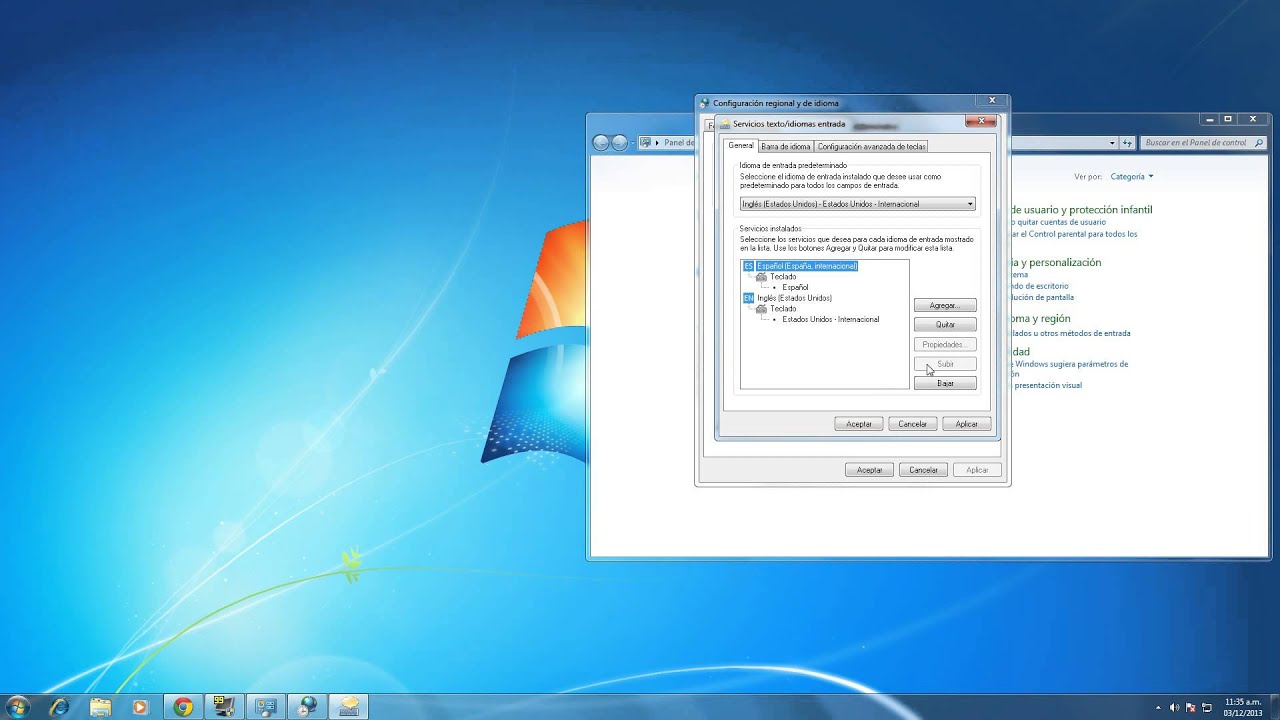Viewport: 1280px width, 720px height.
Task: Click keyboard icon next to Teclado under Inglés
Action: 762,308
